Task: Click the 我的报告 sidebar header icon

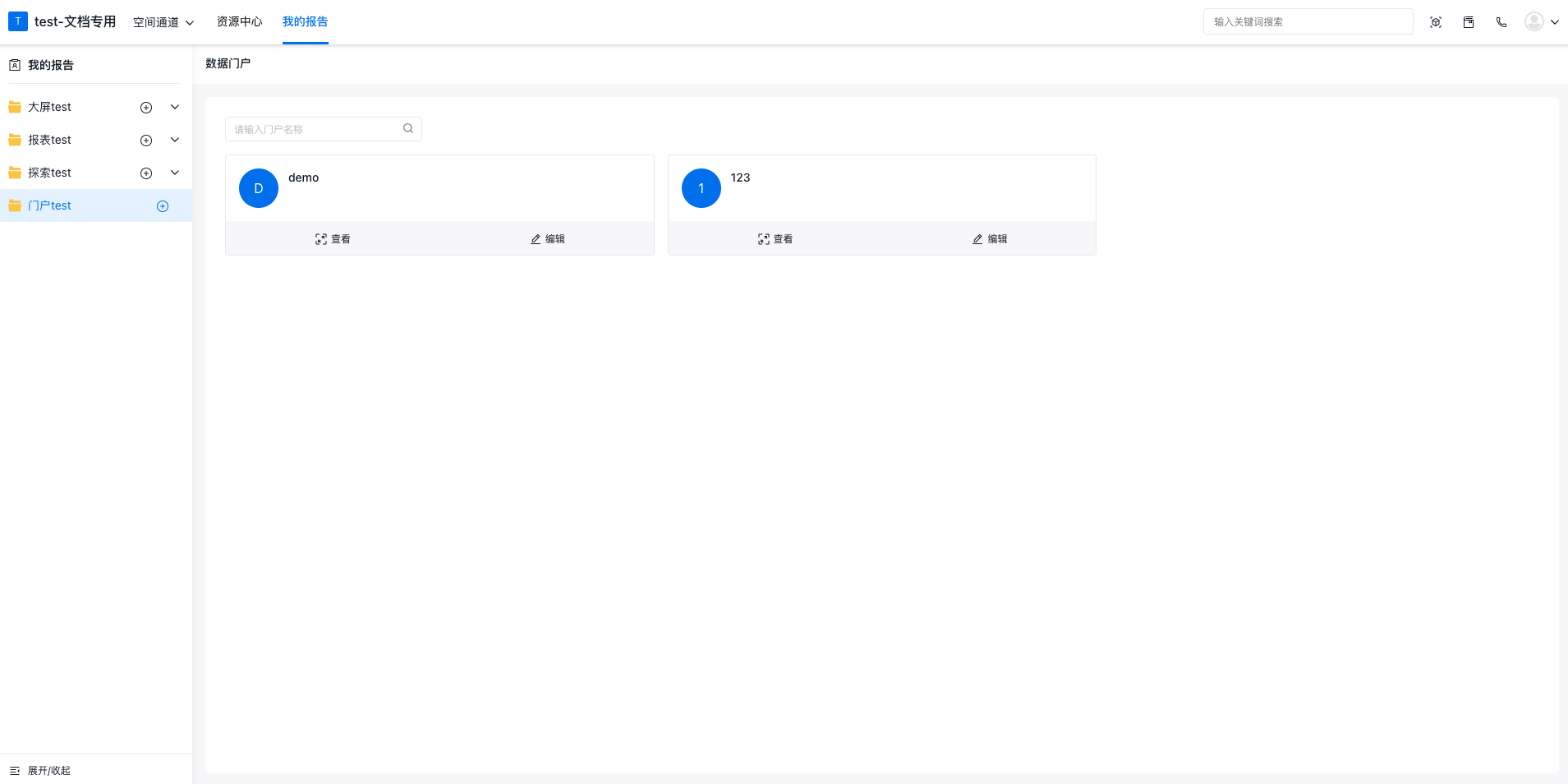Action: 15,65
